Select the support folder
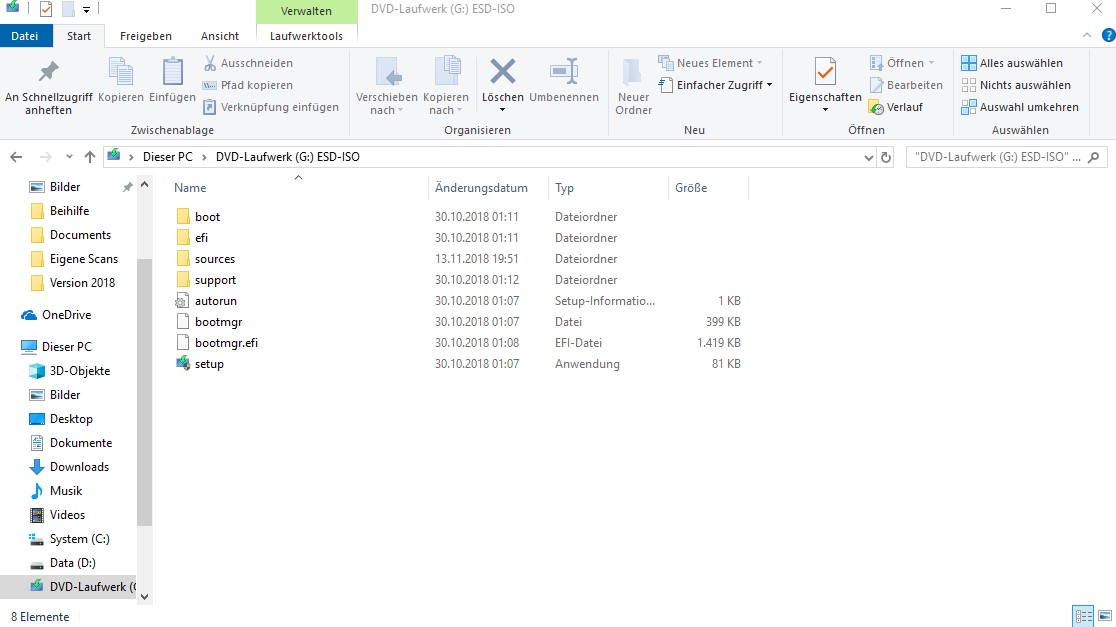This screenshot has width=1116, height=627. click(215, 280)
